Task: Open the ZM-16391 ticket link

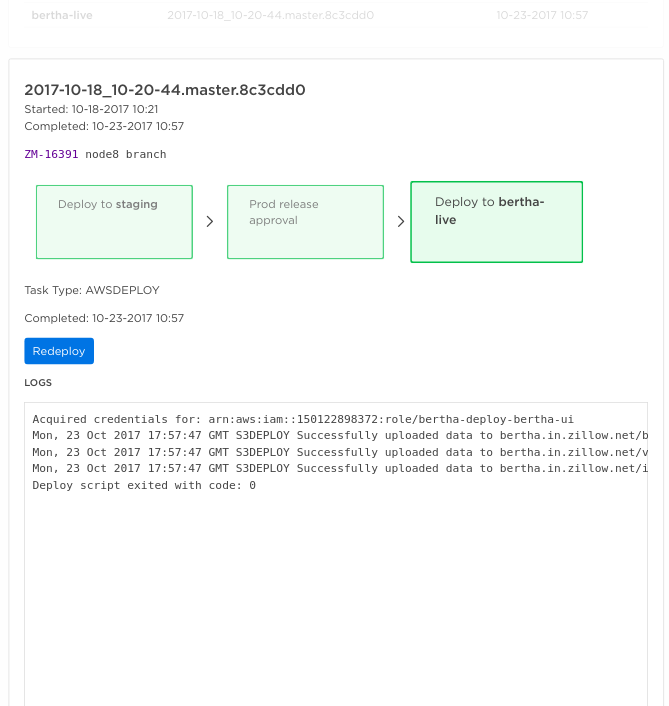Action: (x=51, y=154)
